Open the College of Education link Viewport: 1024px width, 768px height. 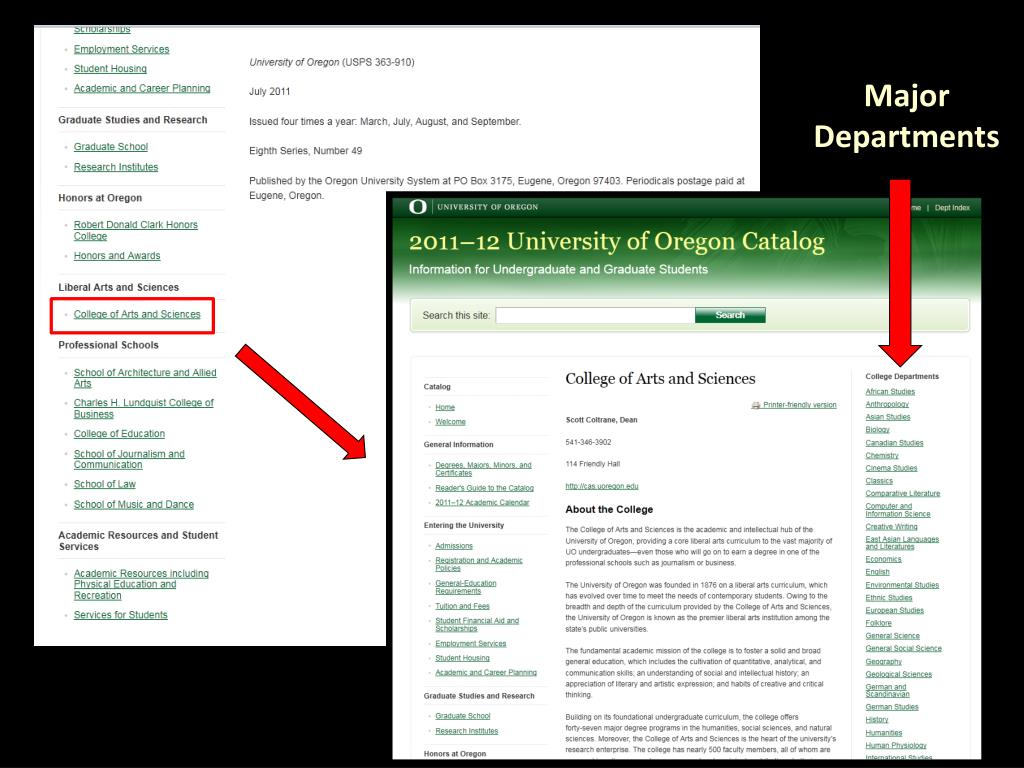120,434
